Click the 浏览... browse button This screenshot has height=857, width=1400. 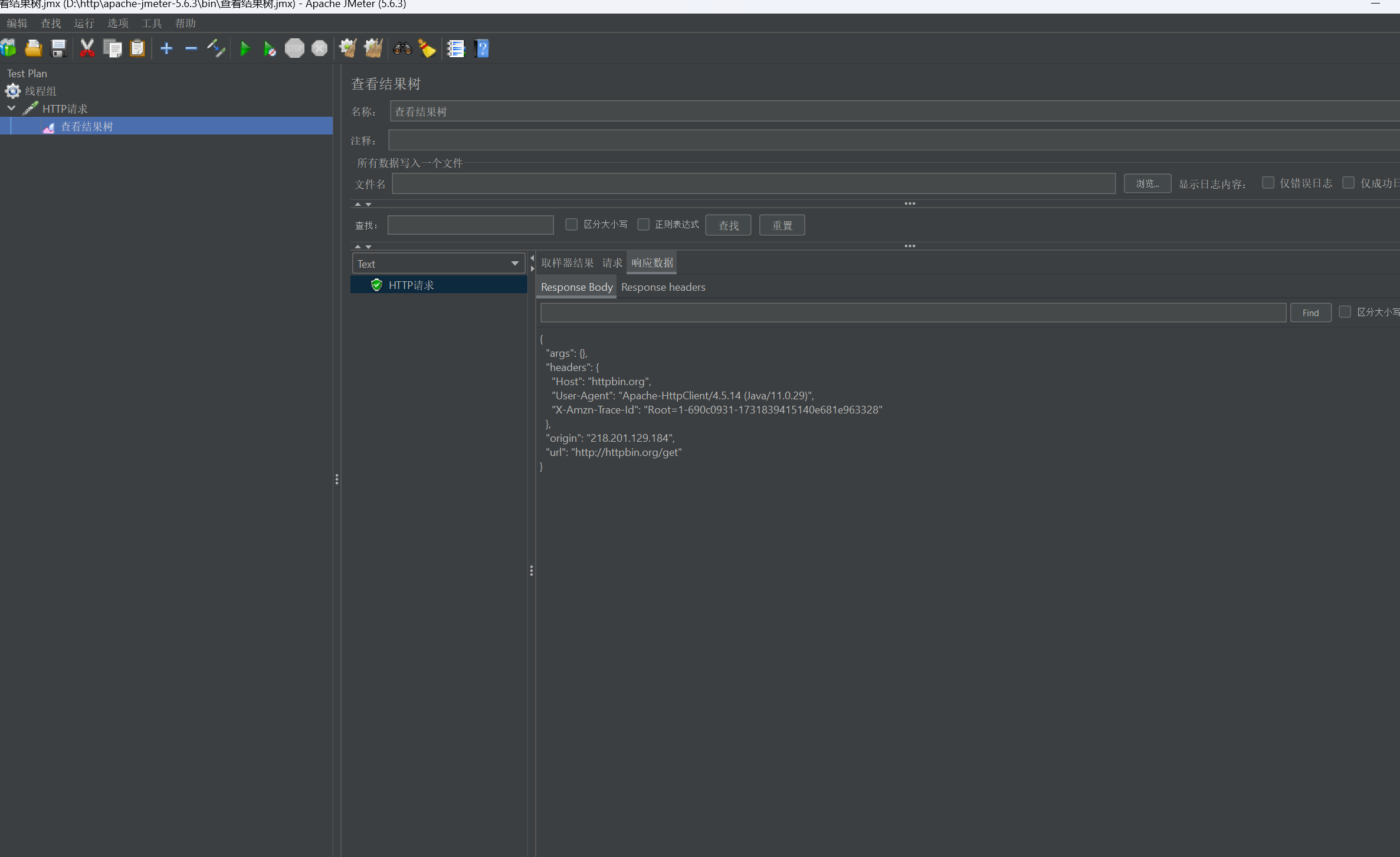click(x=1147, y=184)
